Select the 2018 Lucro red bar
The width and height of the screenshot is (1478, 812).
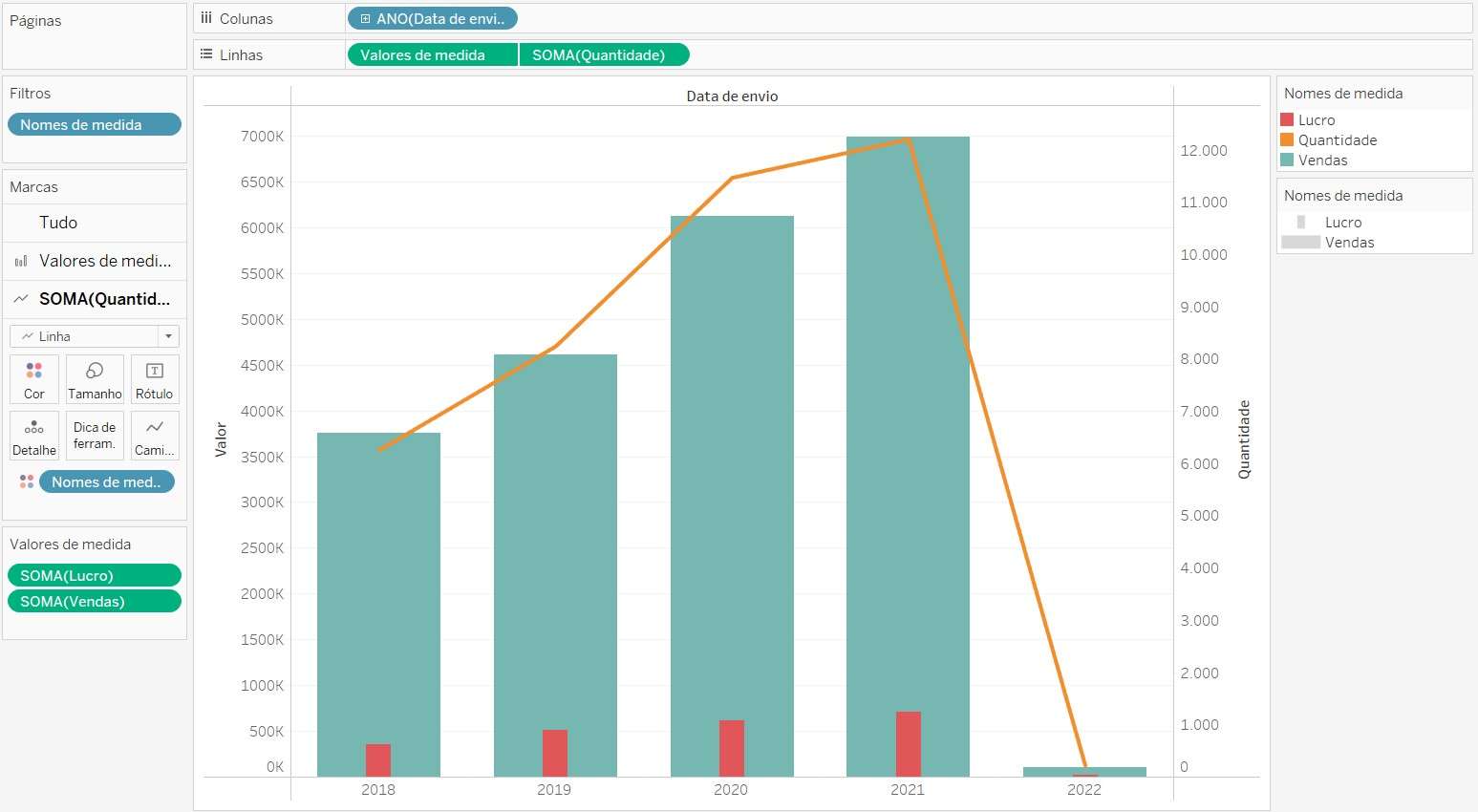pyautogui.click(x=378, y=760)
